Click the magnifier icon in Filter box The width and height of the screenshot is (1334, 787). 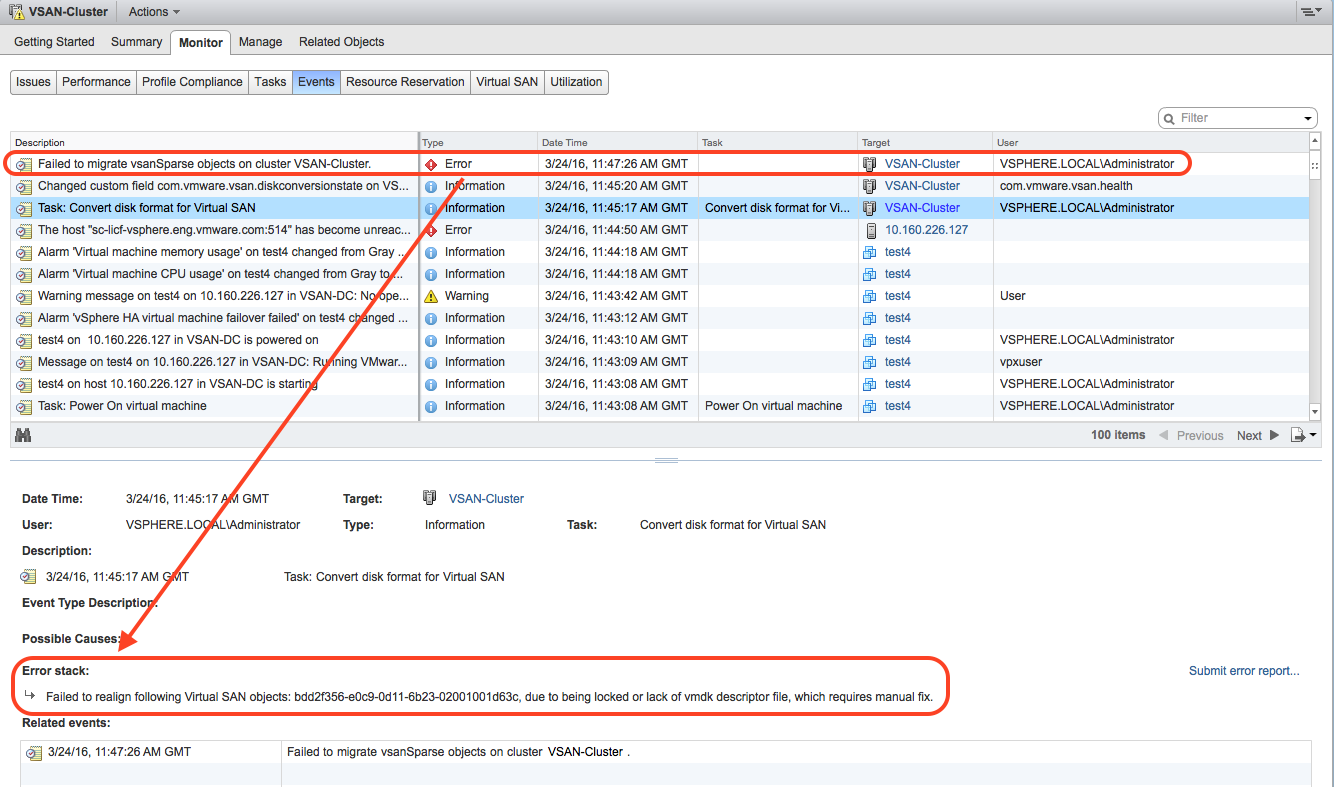pyautogui.click(x=1169, y=118)
